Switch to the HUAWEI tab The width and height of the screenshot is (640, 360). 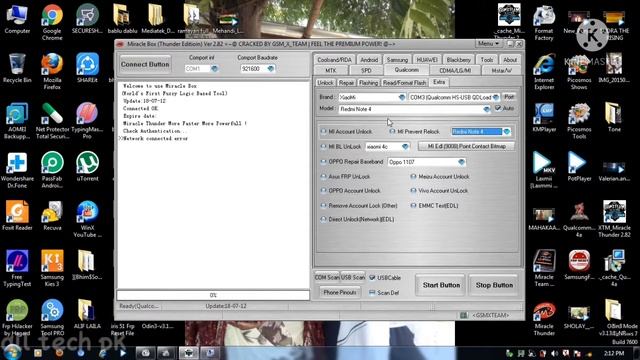[427, 60]
